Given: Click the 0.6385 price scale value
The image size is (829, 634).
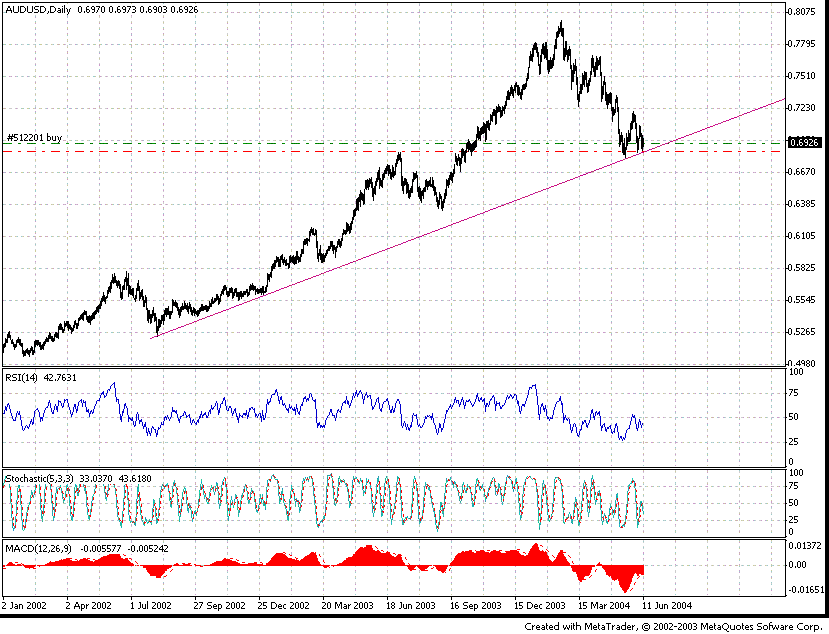Looking at the screenshot, I should [803, 204].
